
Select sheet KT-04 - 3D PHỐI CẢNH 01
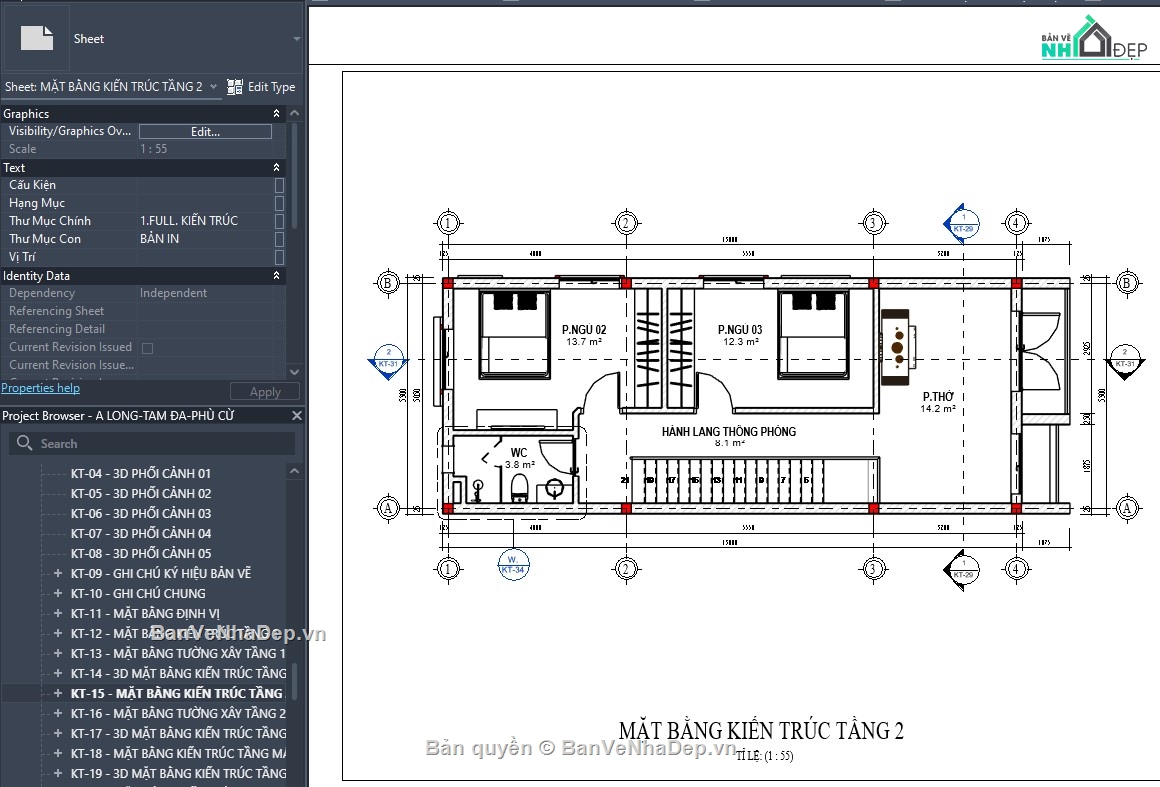click(141, 473)
